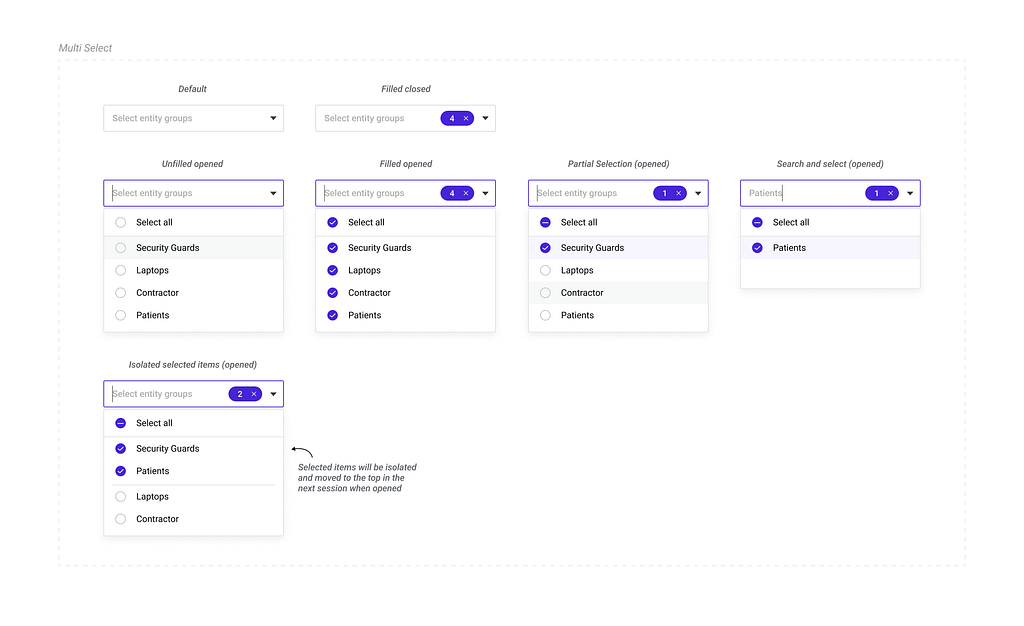Click the 4-count chip in Filled closed field

452,118
